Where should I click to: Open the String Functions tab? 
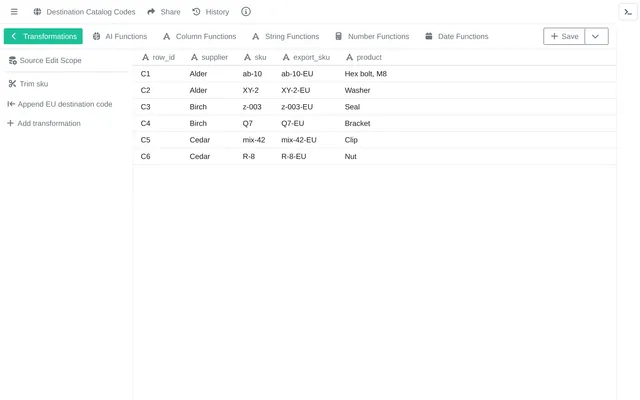pyautogui.click(x=286, y=36)
